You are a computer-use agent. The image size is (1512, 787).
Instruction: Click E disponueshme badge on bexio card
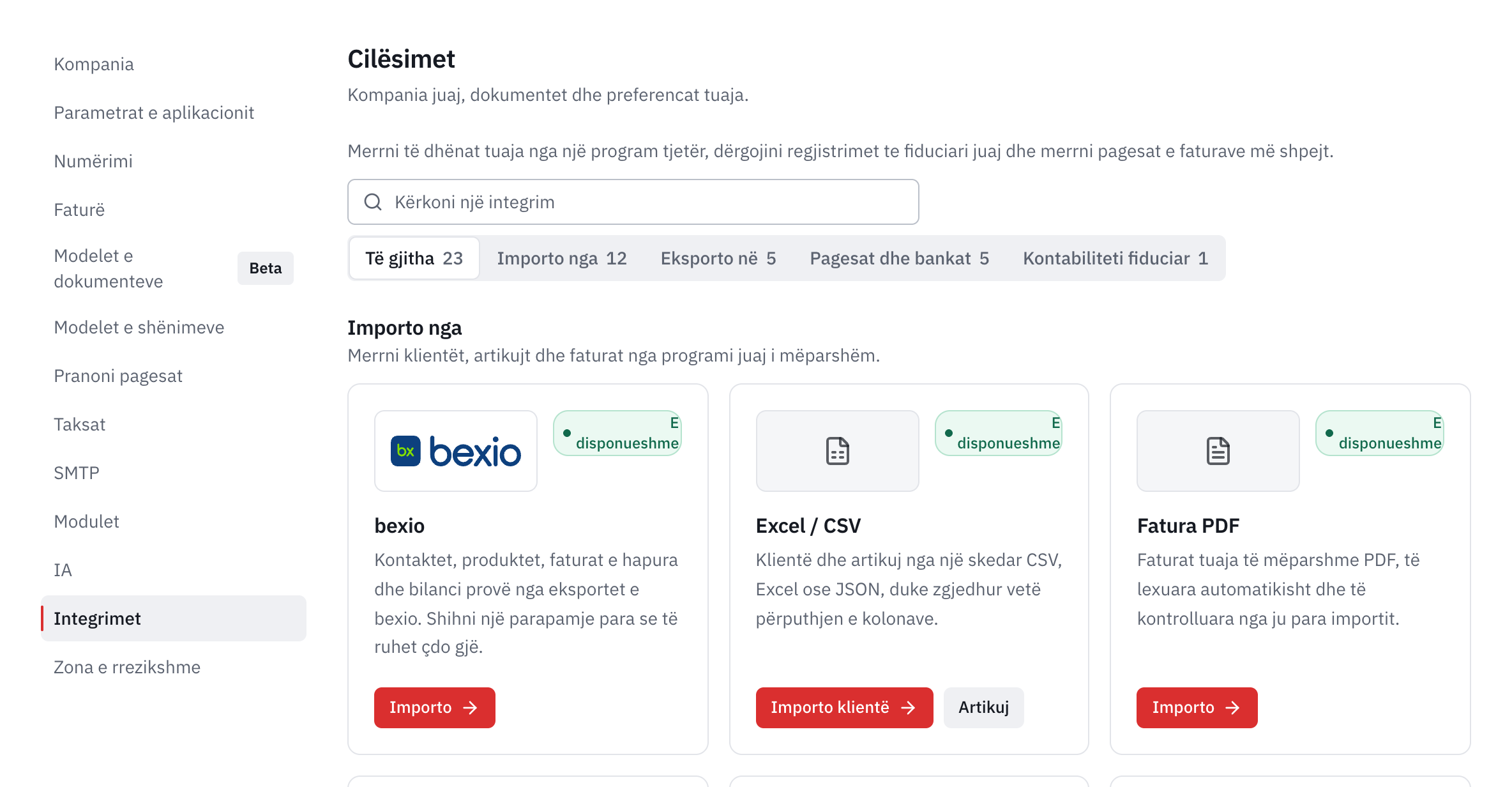click(x=617, y=433)
